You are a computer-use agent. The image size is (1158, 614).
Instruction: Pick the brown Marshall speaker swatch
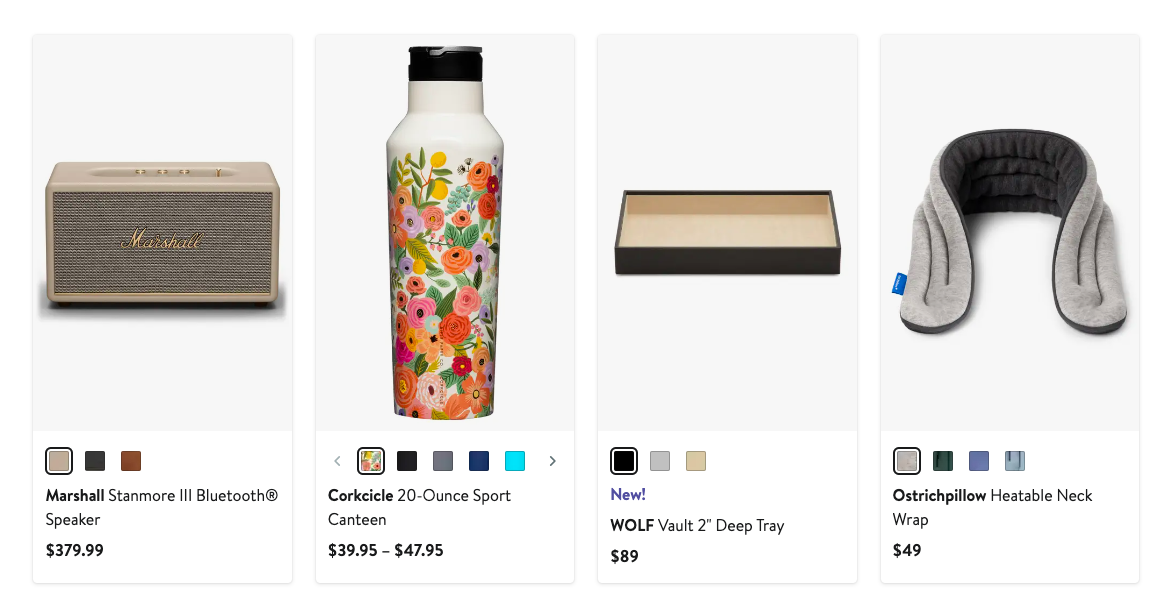coord(131,461)
